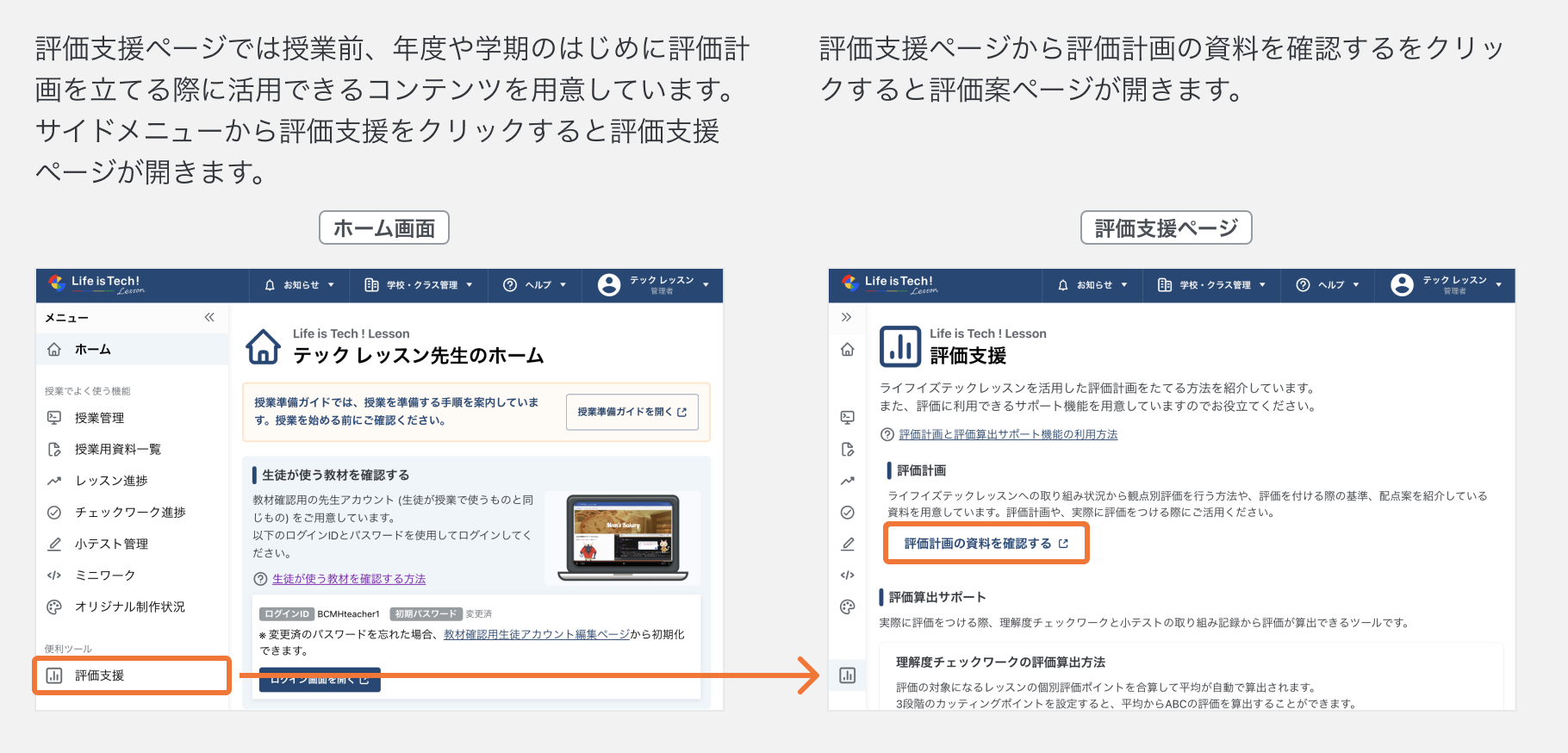Open チェックワーク進捗 from the side menu
This screenshot has width=1568, height=753.
pos(133,512)
